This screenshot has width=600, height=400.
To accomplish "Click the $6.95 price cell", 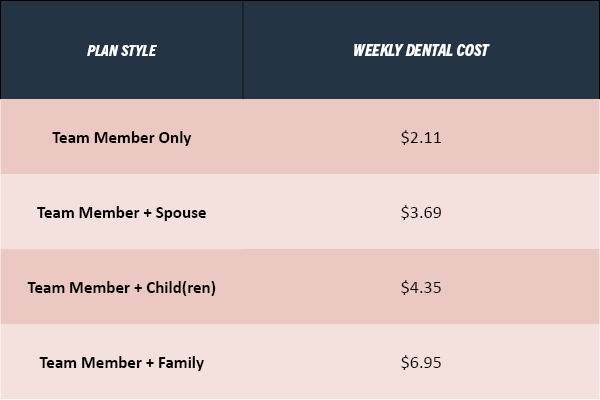I will (421, 362).
